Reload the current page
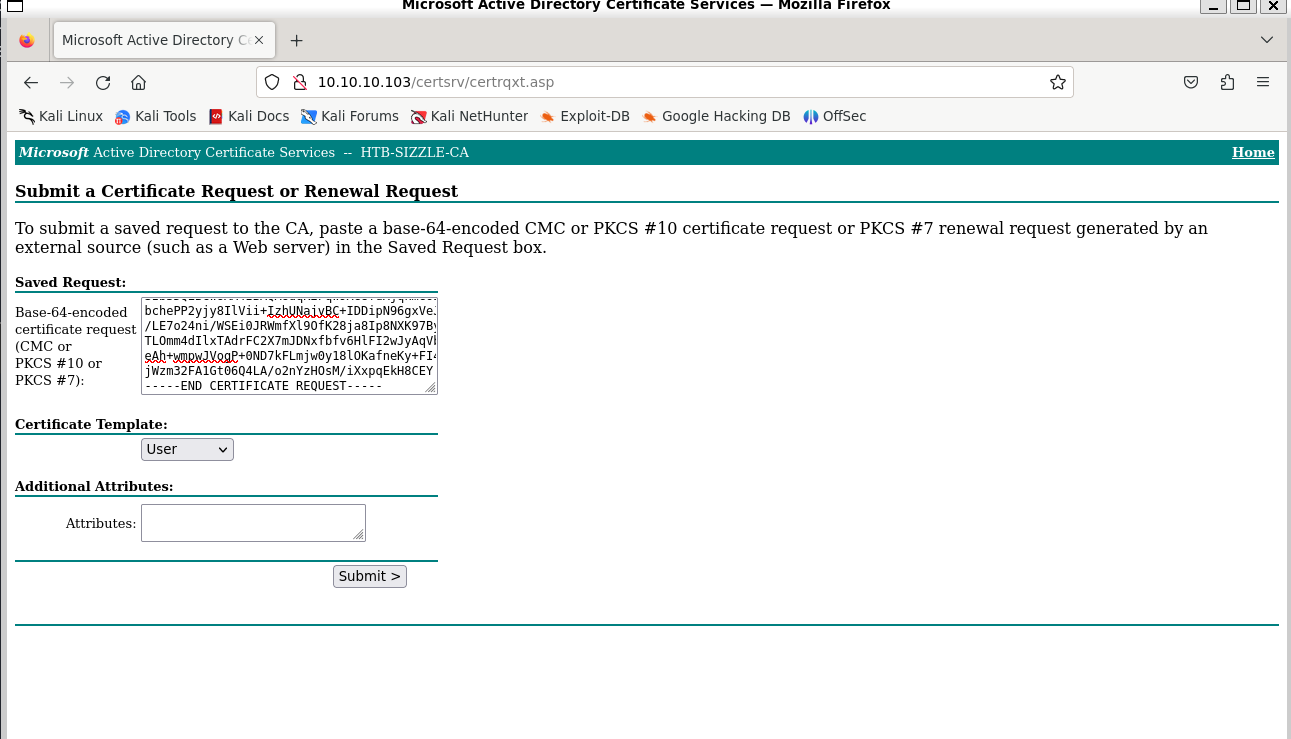This screenshot has height=739, width=1291. point(103,83)
